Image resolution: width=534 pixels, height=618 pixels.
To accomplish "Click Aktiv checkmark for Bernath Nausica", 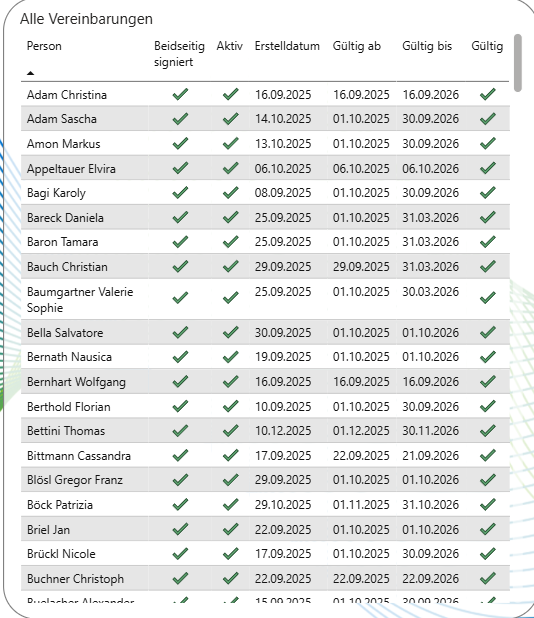I will (x=231, y=357).
